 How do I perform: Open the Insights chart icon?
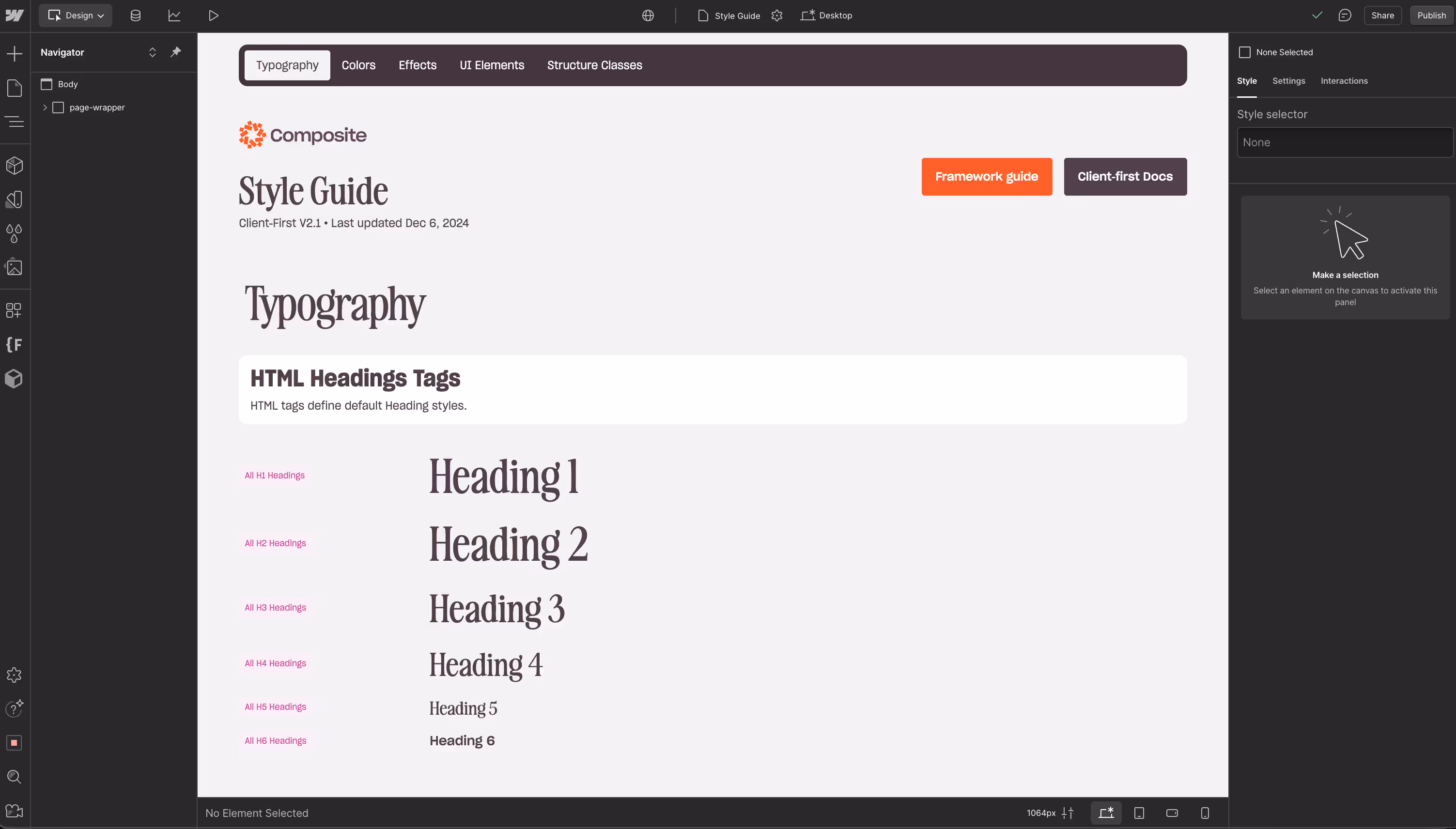[x=174, y=15]
